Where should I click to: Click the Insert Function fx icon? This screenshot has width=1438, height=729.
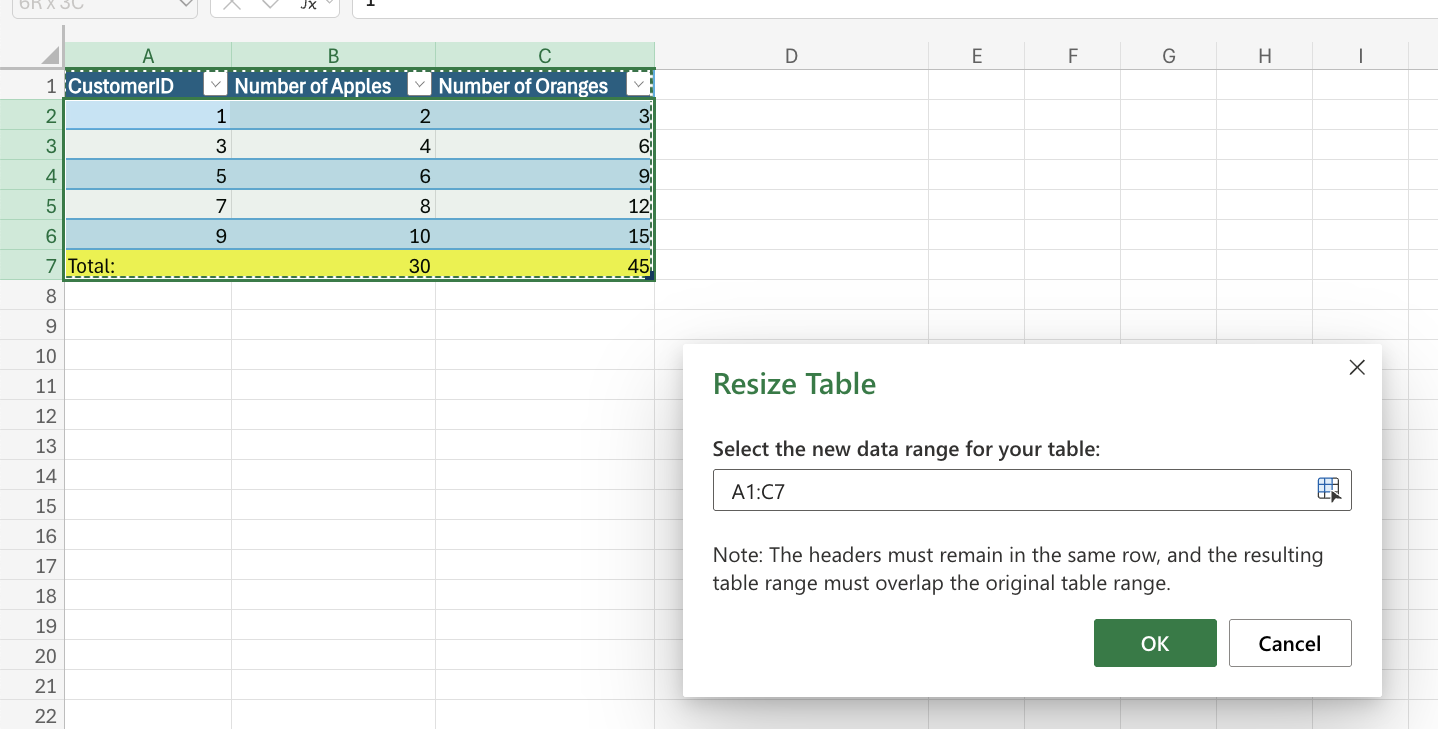tap(310, 4)
